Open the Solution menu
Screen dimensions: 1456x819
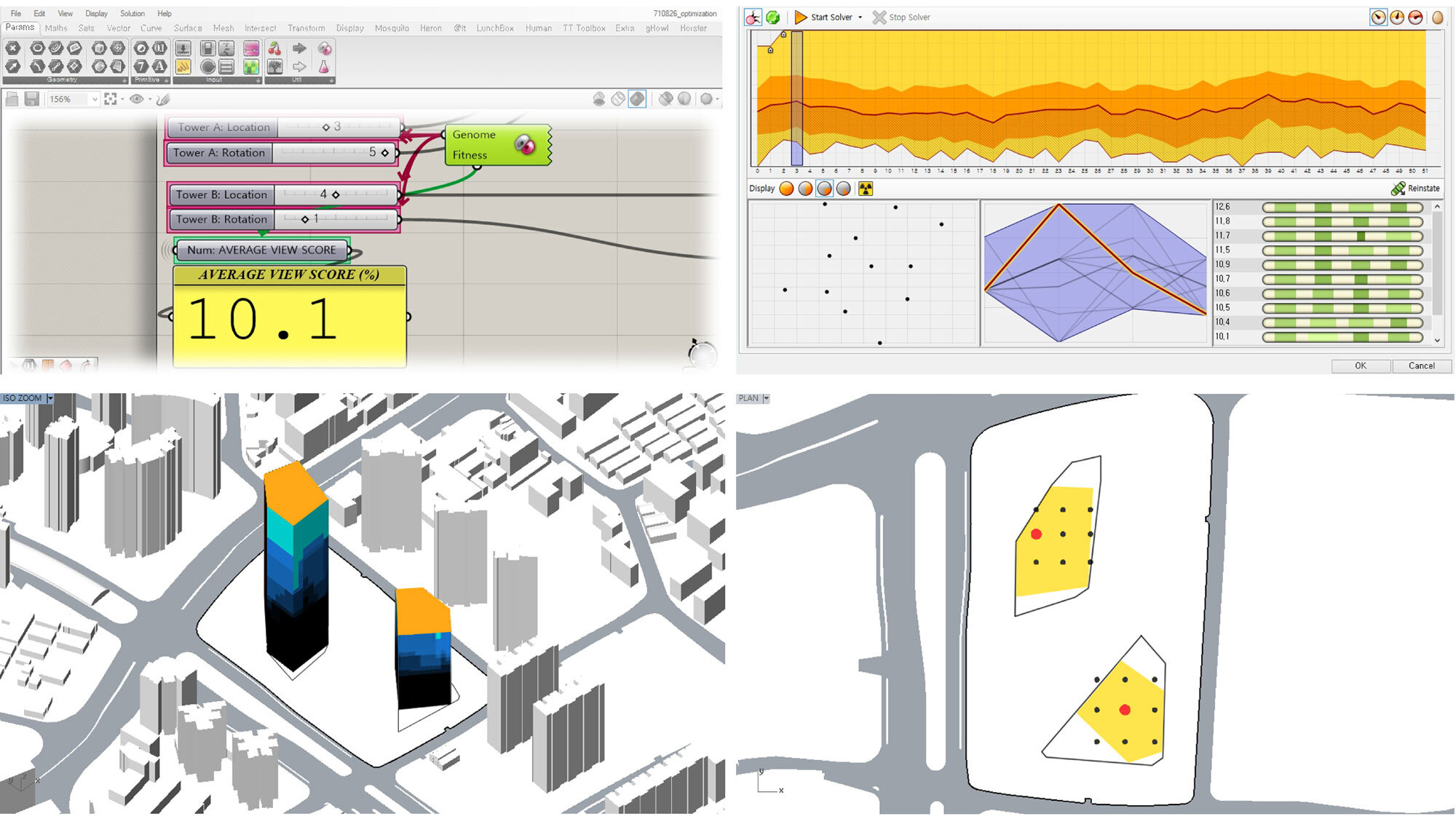click(132, 13)
